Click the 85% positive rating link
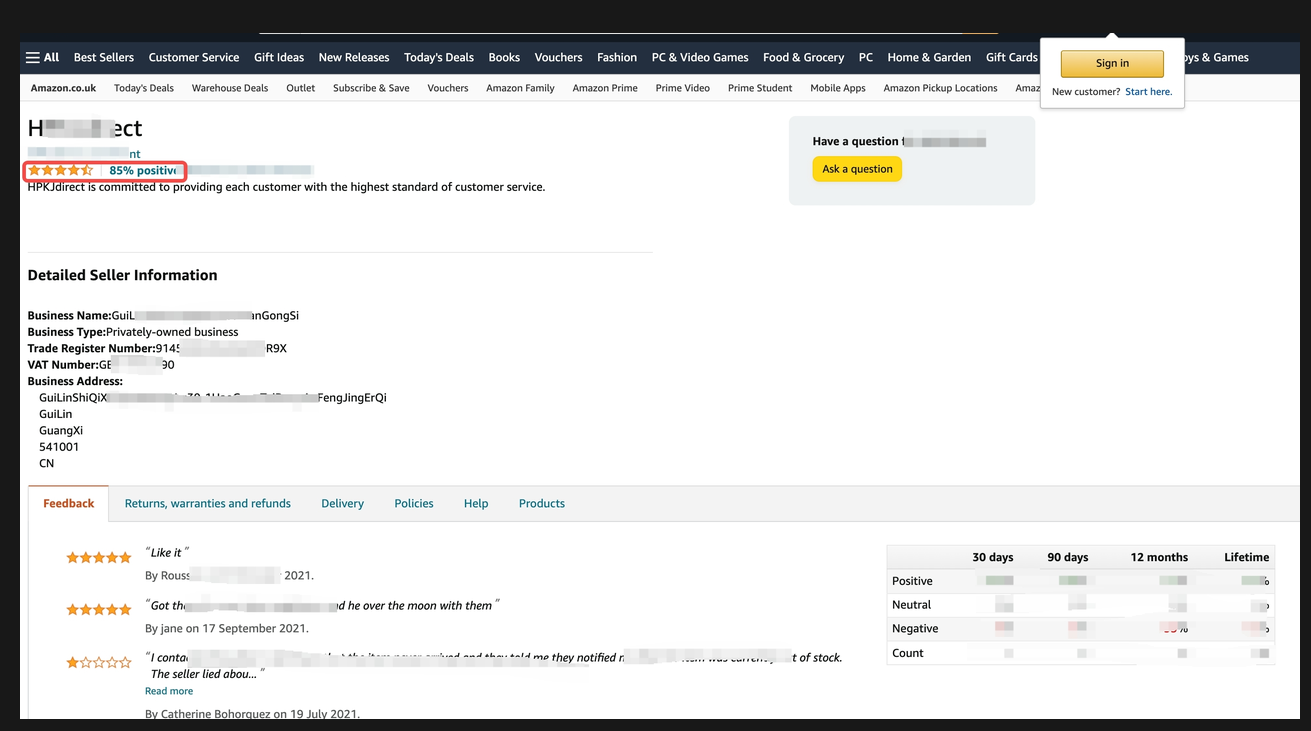1311x731 pixels. pyautogui.click(x=143, y=170)
